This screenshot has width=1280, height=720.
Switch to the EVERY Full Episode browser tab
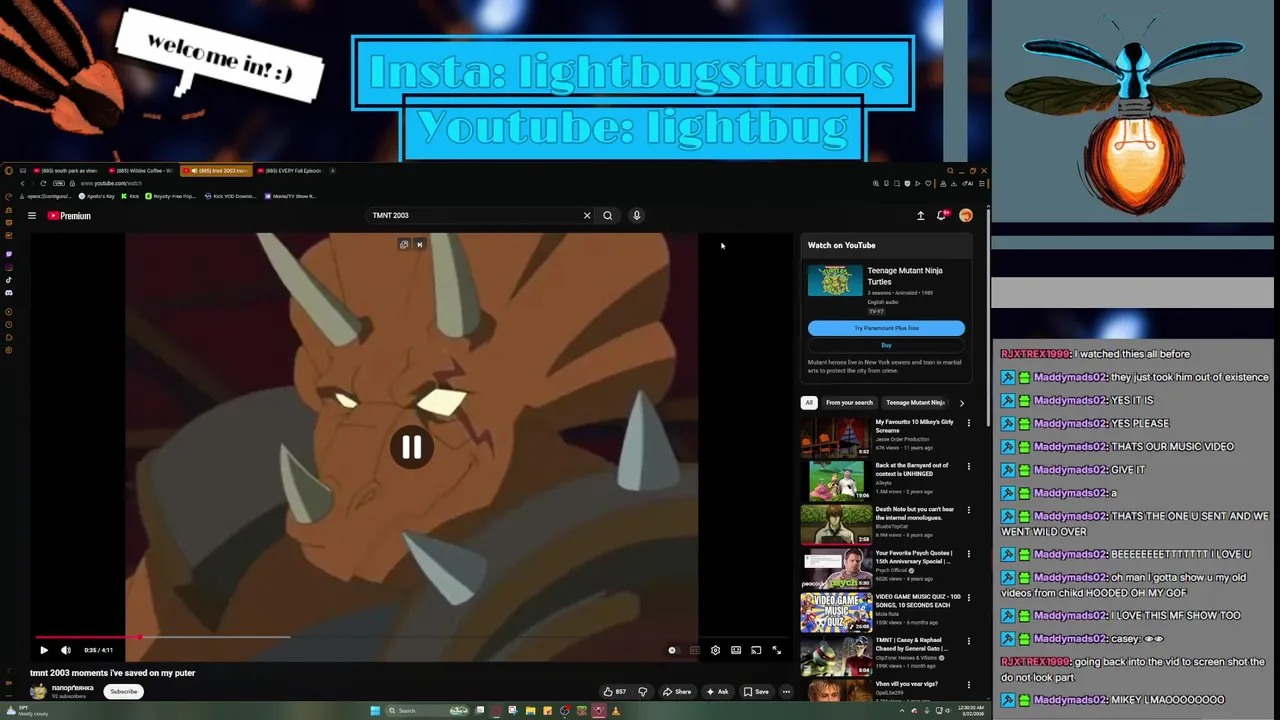pyautogui.click(x=292, y=171)
